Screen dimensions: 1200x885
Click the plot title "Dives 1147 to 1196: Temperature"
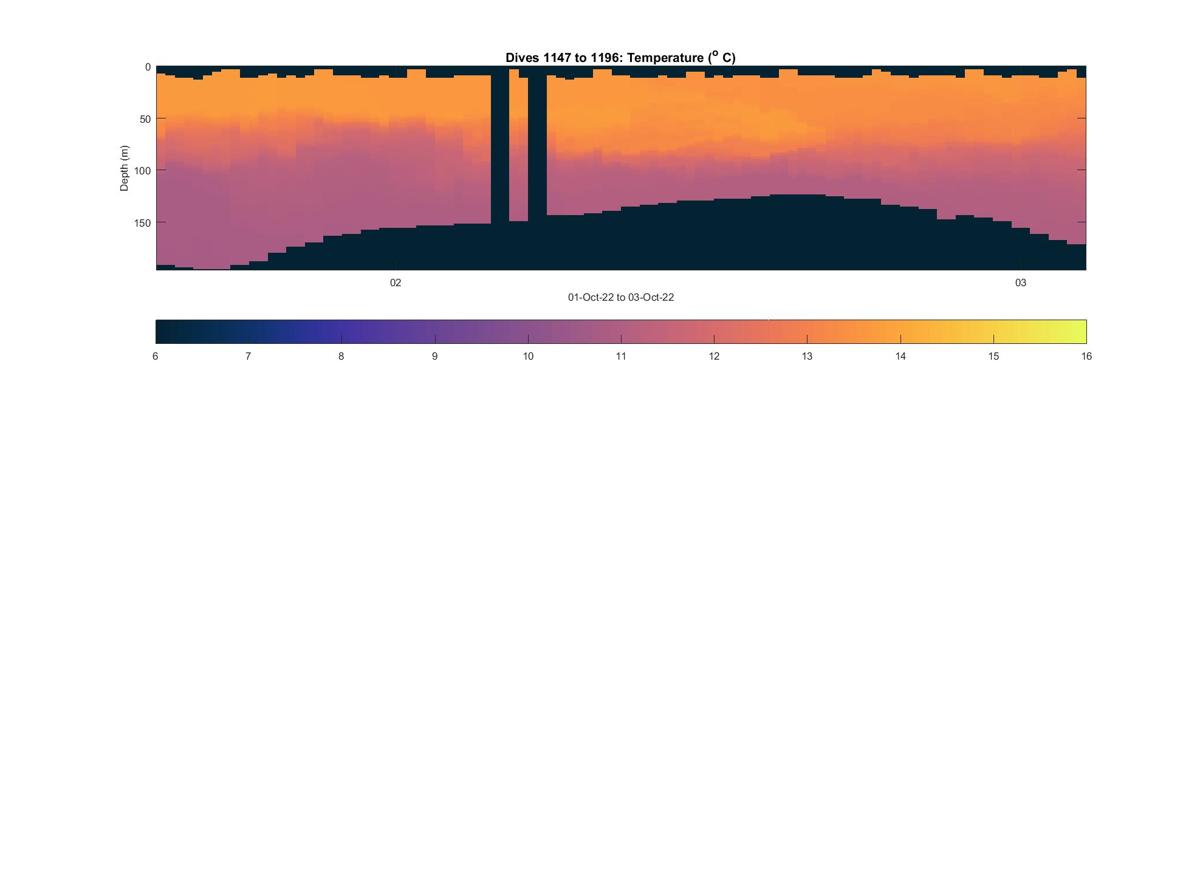pos(620,57)
